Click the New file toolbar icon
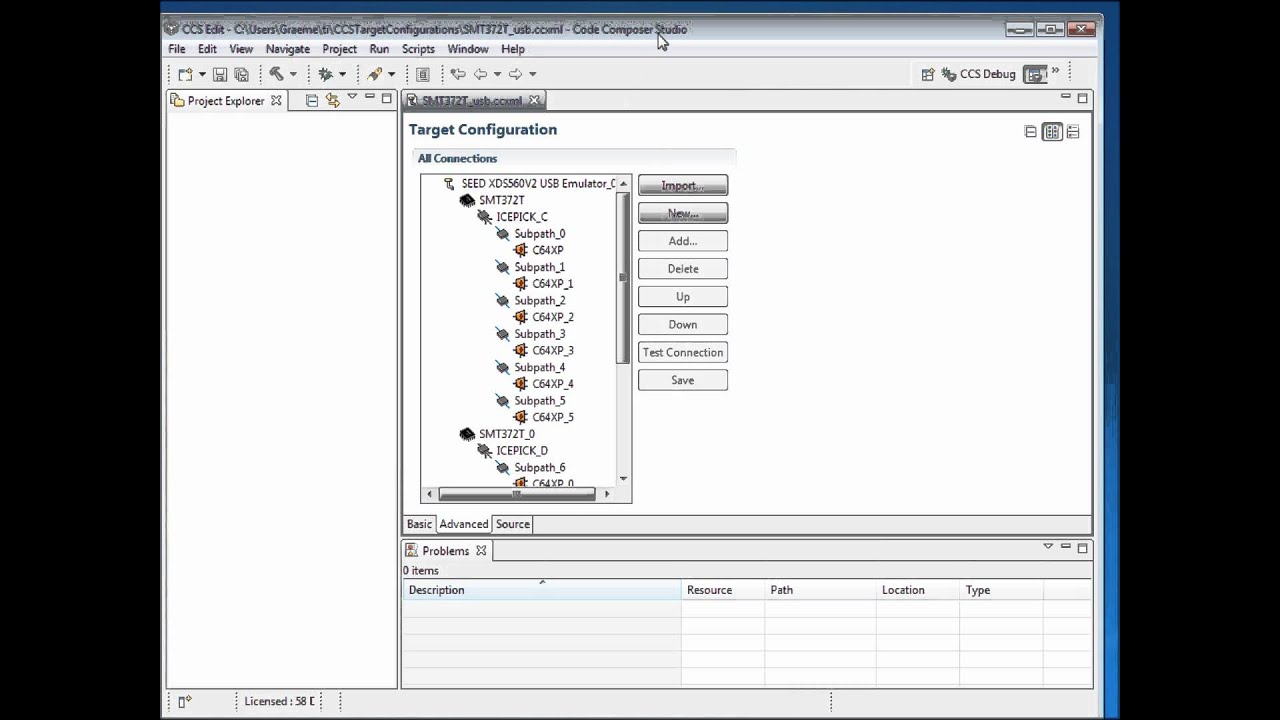Viewport: 1280px width, 720px height. 185,74
